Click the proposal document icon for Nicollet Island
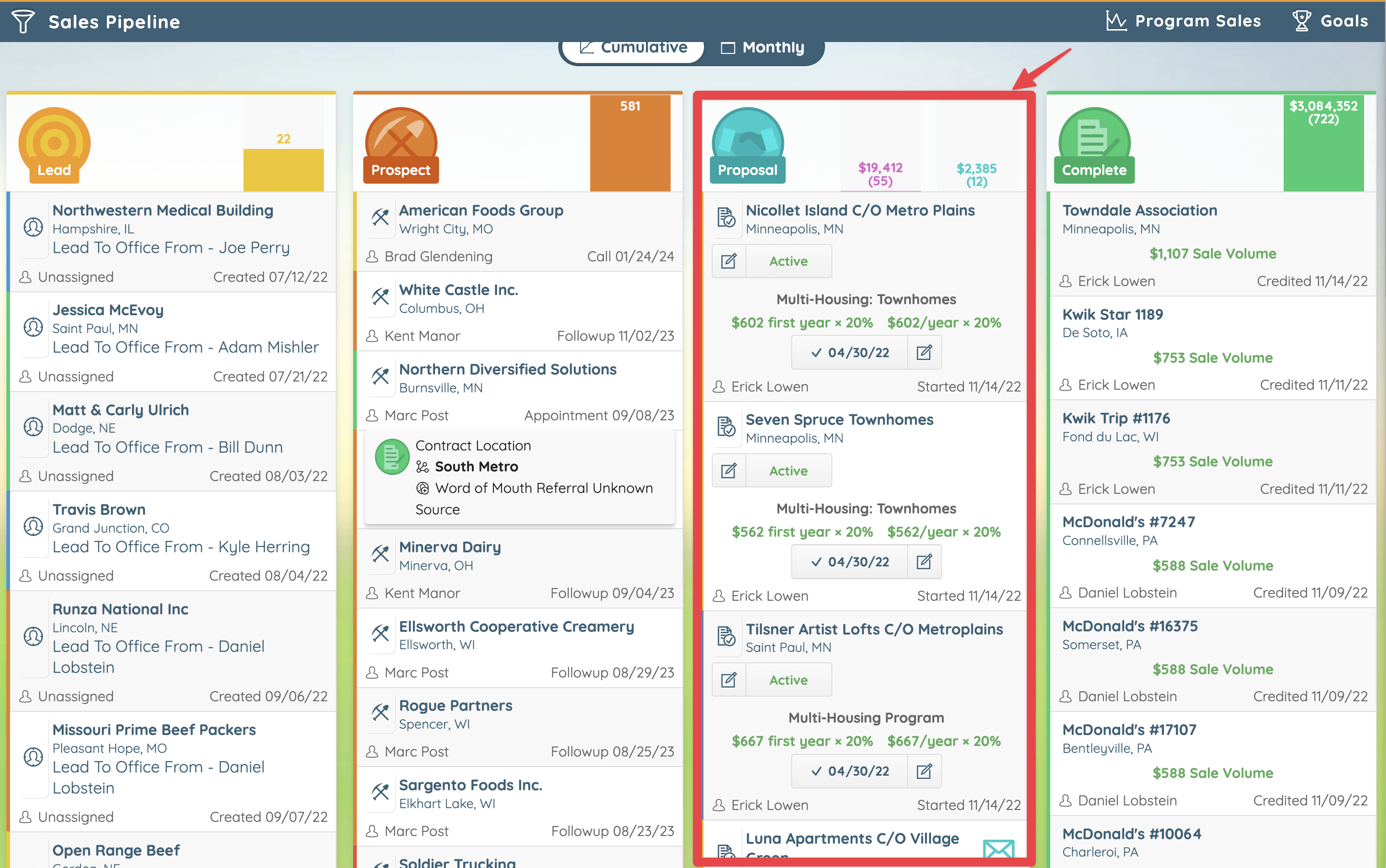1386x868 pixels. pos(726,217)
